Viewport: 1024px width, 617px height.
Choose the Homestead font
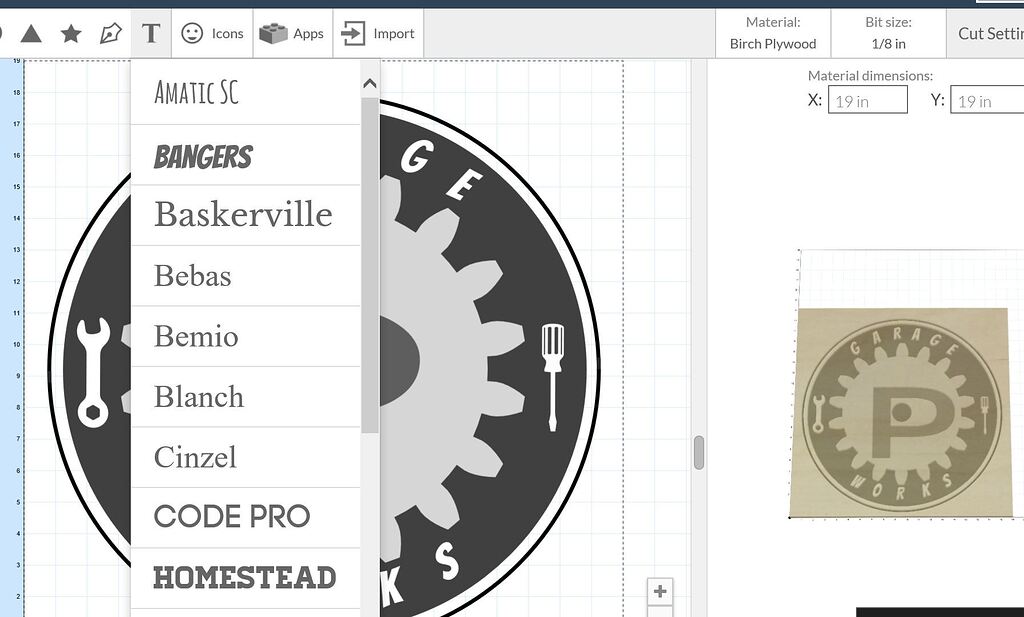click(x=244, y=577)
